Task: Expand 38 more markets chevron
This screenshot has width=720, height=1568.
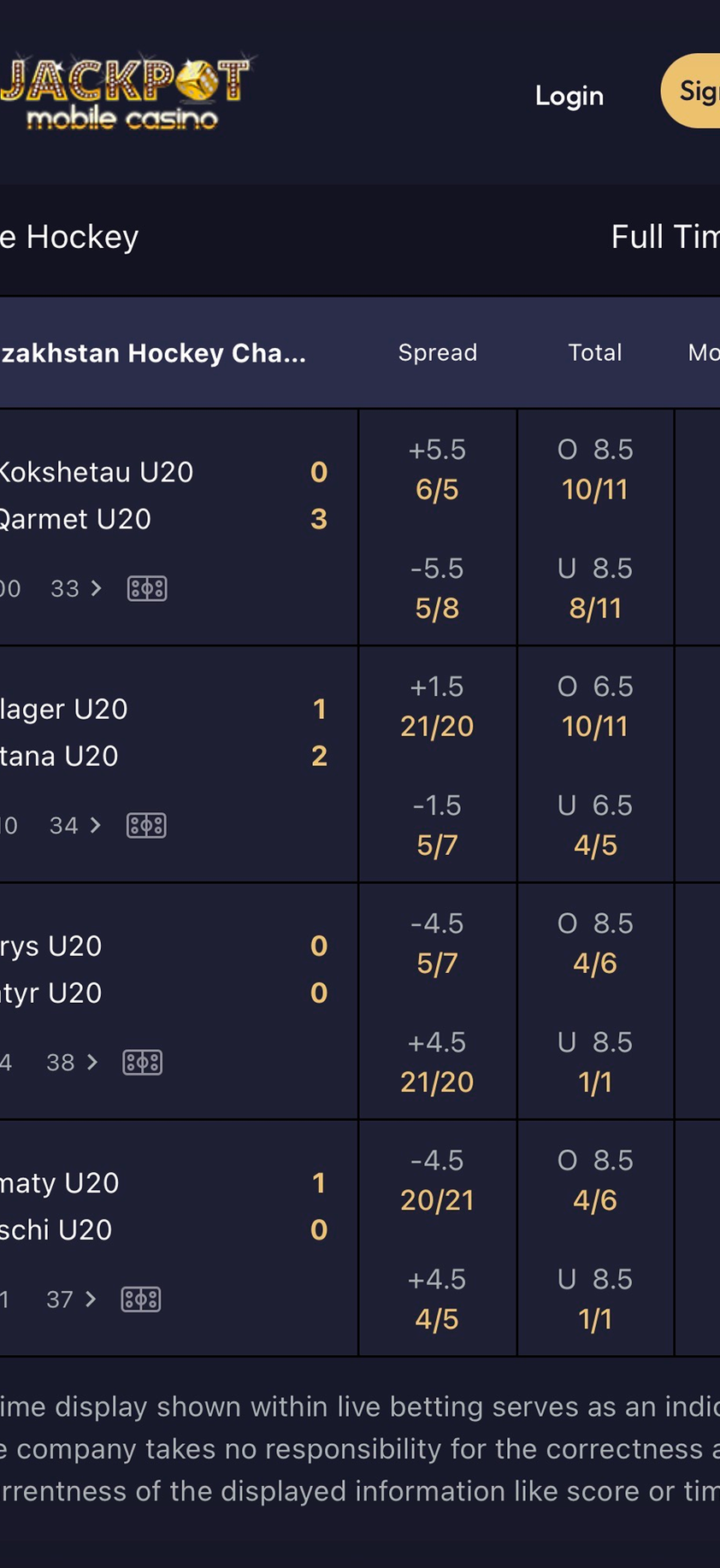Action: tap(73, 1062)
